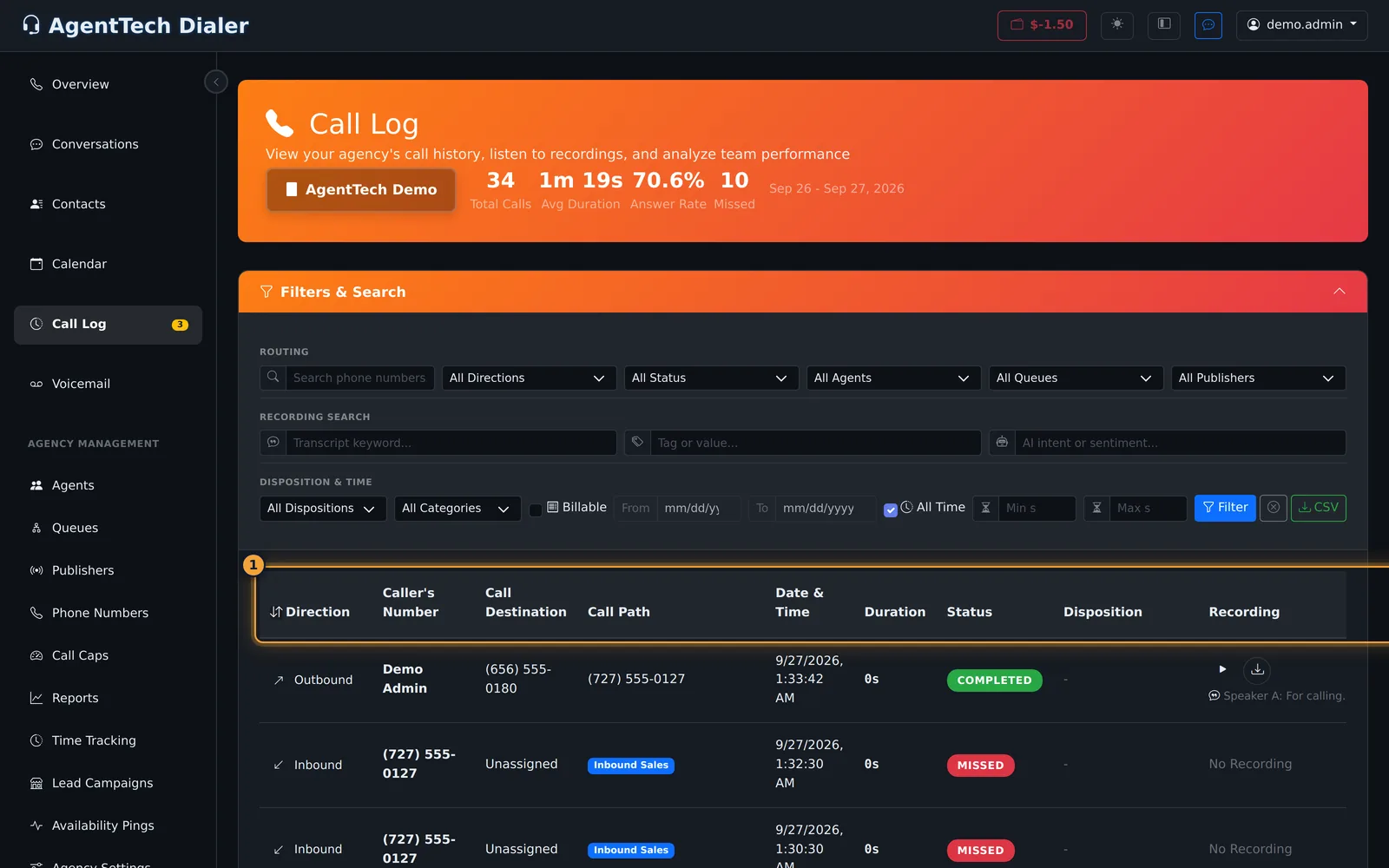
Task: Open the All Status dropdown
Action: [x=711, y=378]
